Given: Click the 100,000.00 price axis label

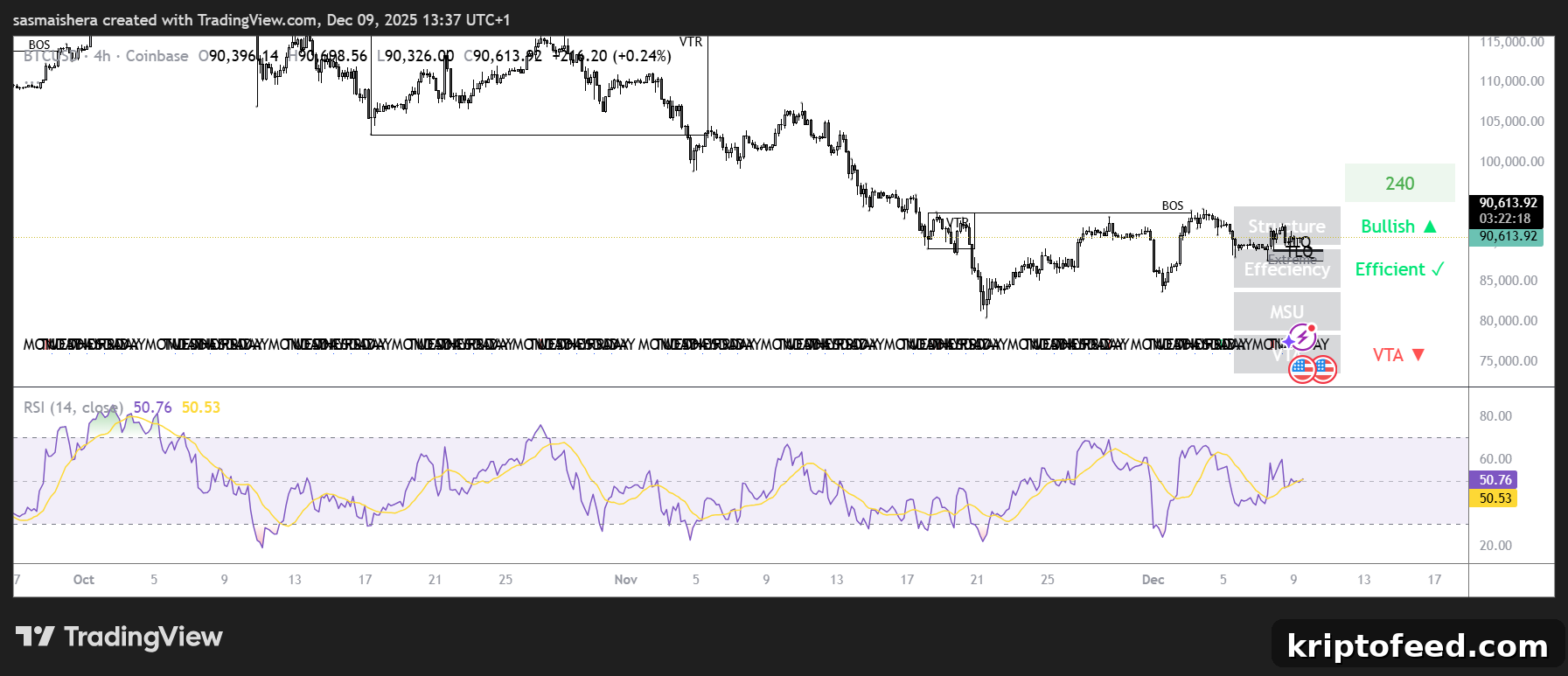Looking at the screenshot, I should click(x=1511, y=162).
